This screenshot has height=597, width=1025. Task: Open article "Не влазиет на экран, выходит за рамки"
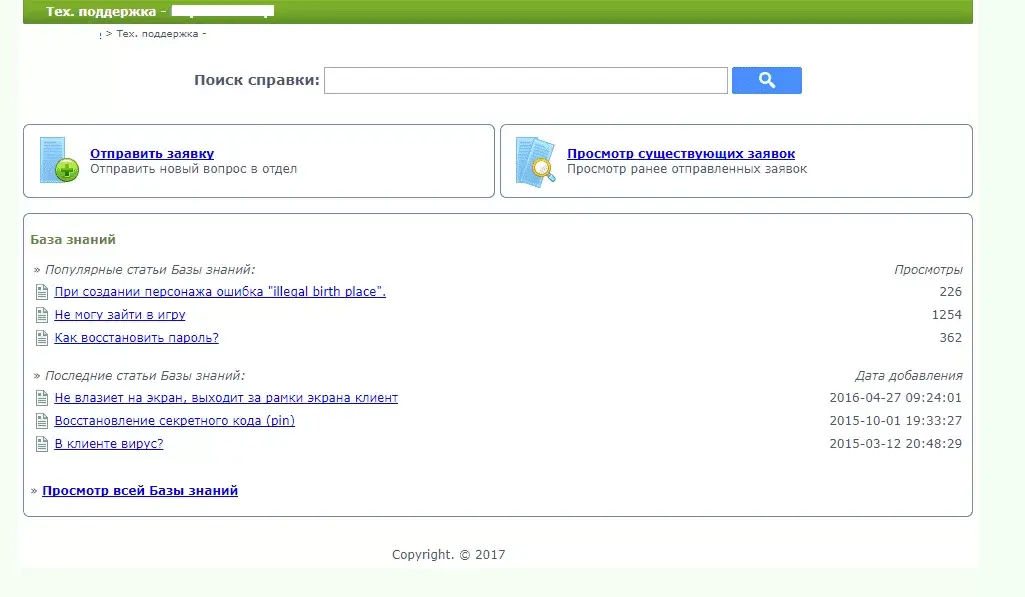tap(226, 398)
